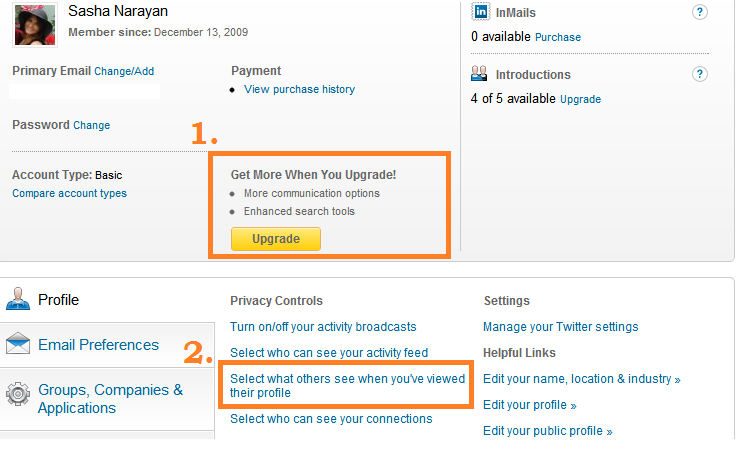Click the Introductions Upgrade link
Image resolution: width=741 pixels, height=461 pixels.
[581, 99]
